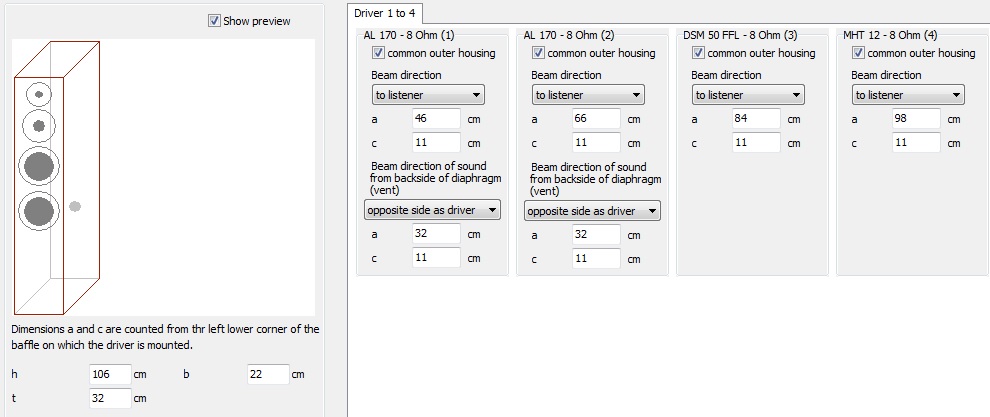The width and height of the screenshot is (990, 417).
Task: Click the a field showing 98 for MHT 12
Action: [916, 118]
